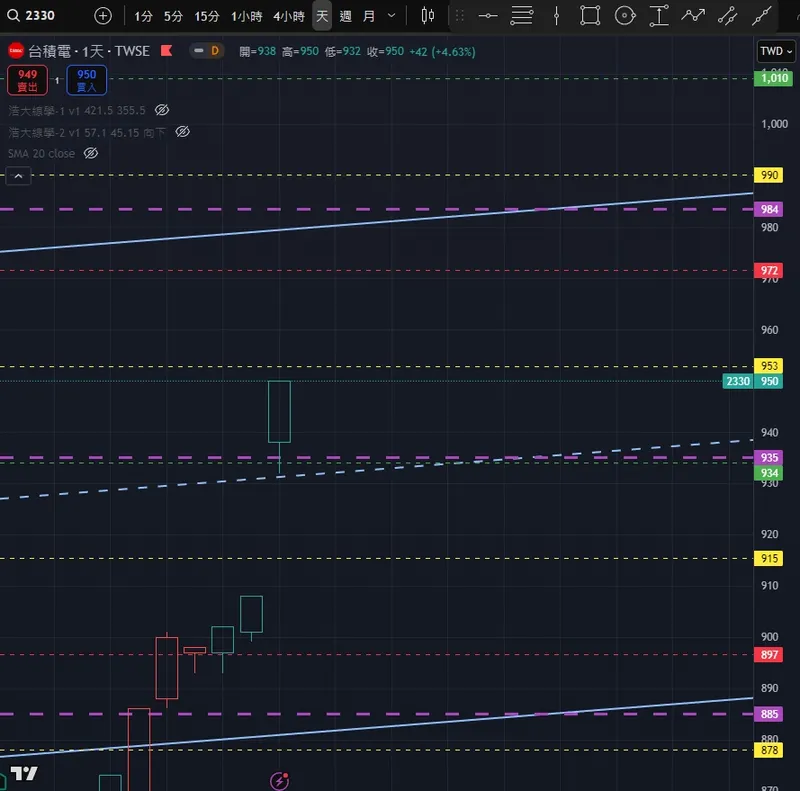The height and width of the screenshot is (791, 800).
Task: Click the +42 (+4.63%) change text
Action: [442, 52]
